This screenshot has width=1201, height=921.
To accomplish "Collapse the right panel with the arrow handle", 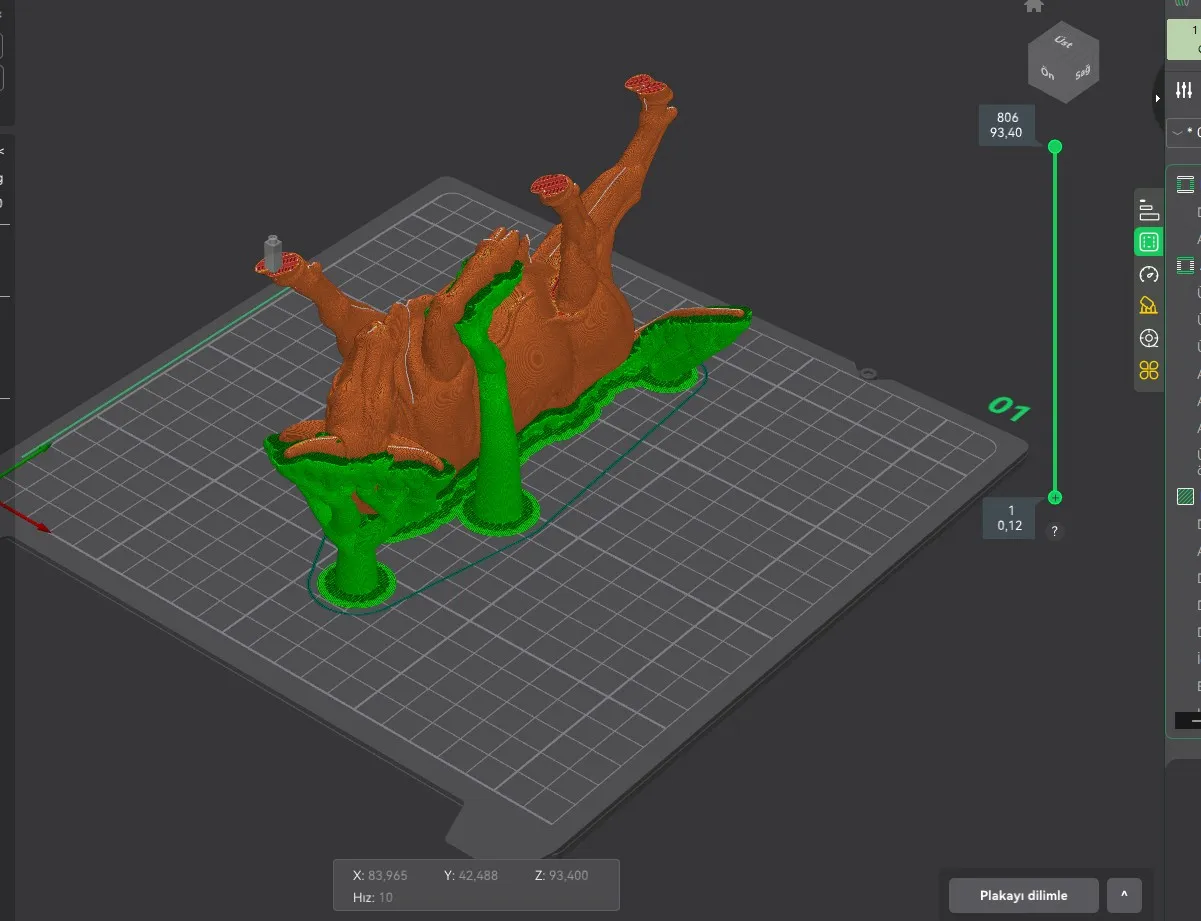I will coord(1158,98).
